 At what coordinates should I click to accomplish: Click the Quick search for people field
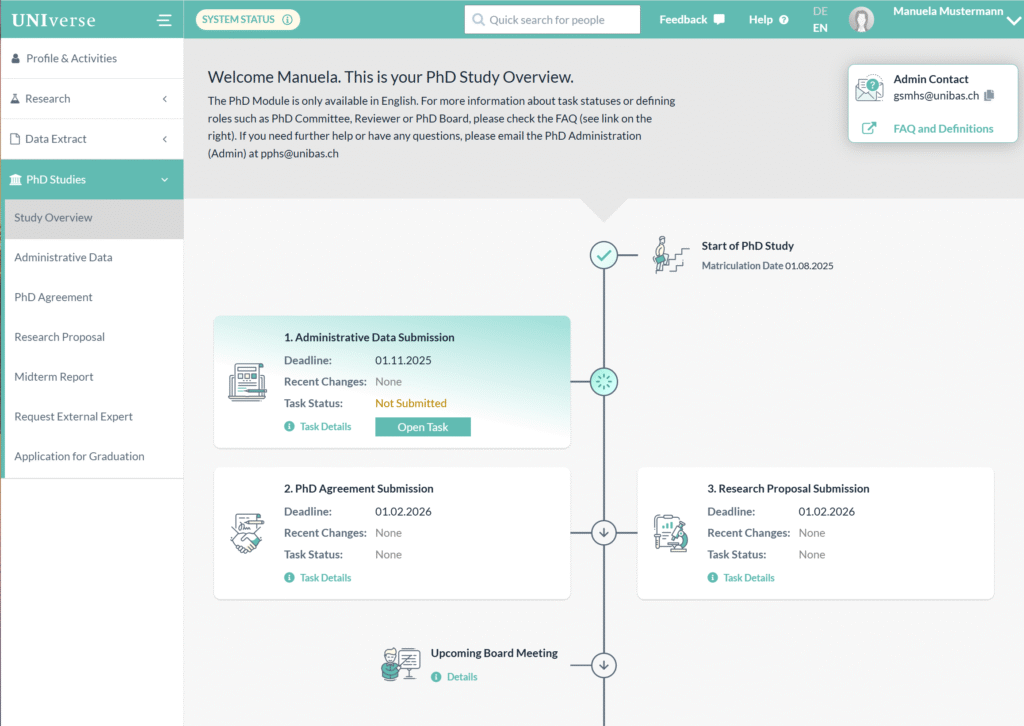[x=560, y=20]
